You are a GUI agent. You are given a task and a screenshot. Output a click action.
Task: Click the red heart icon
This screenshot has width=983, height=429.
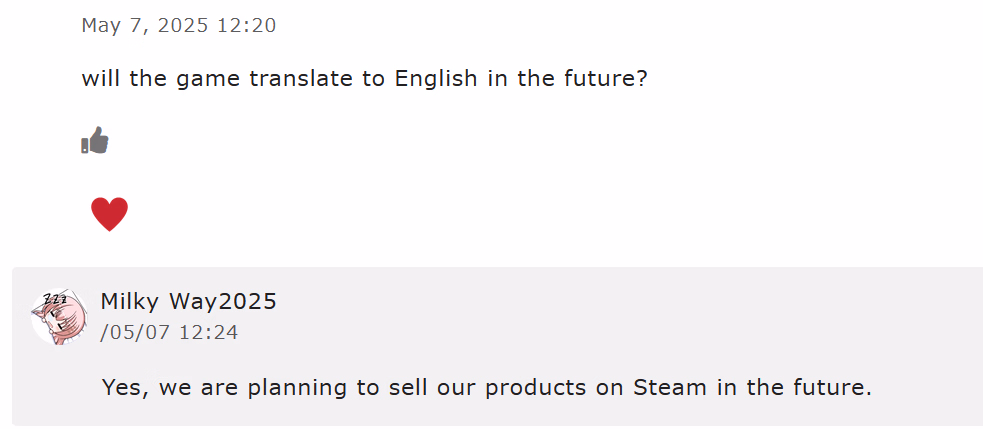coord(109,214)
